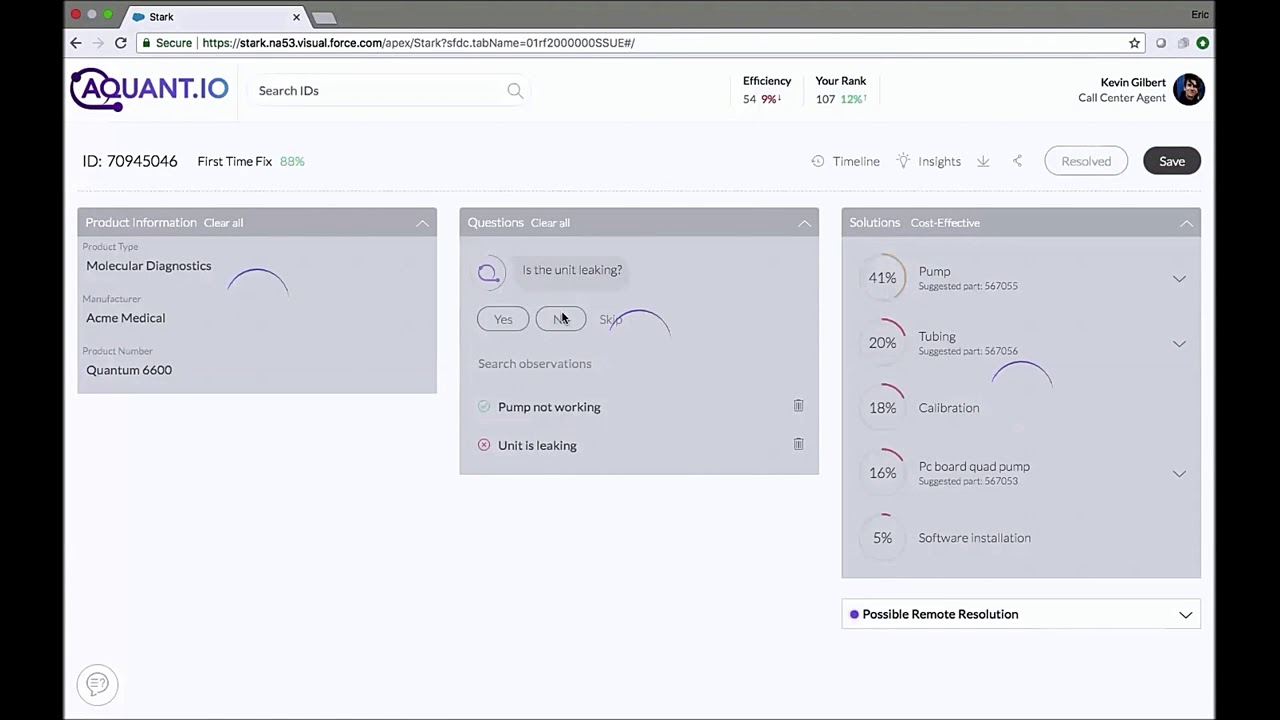Screen dimensions: 1280x720
Task: Open a new browser tab
Action: pos(324,17)
